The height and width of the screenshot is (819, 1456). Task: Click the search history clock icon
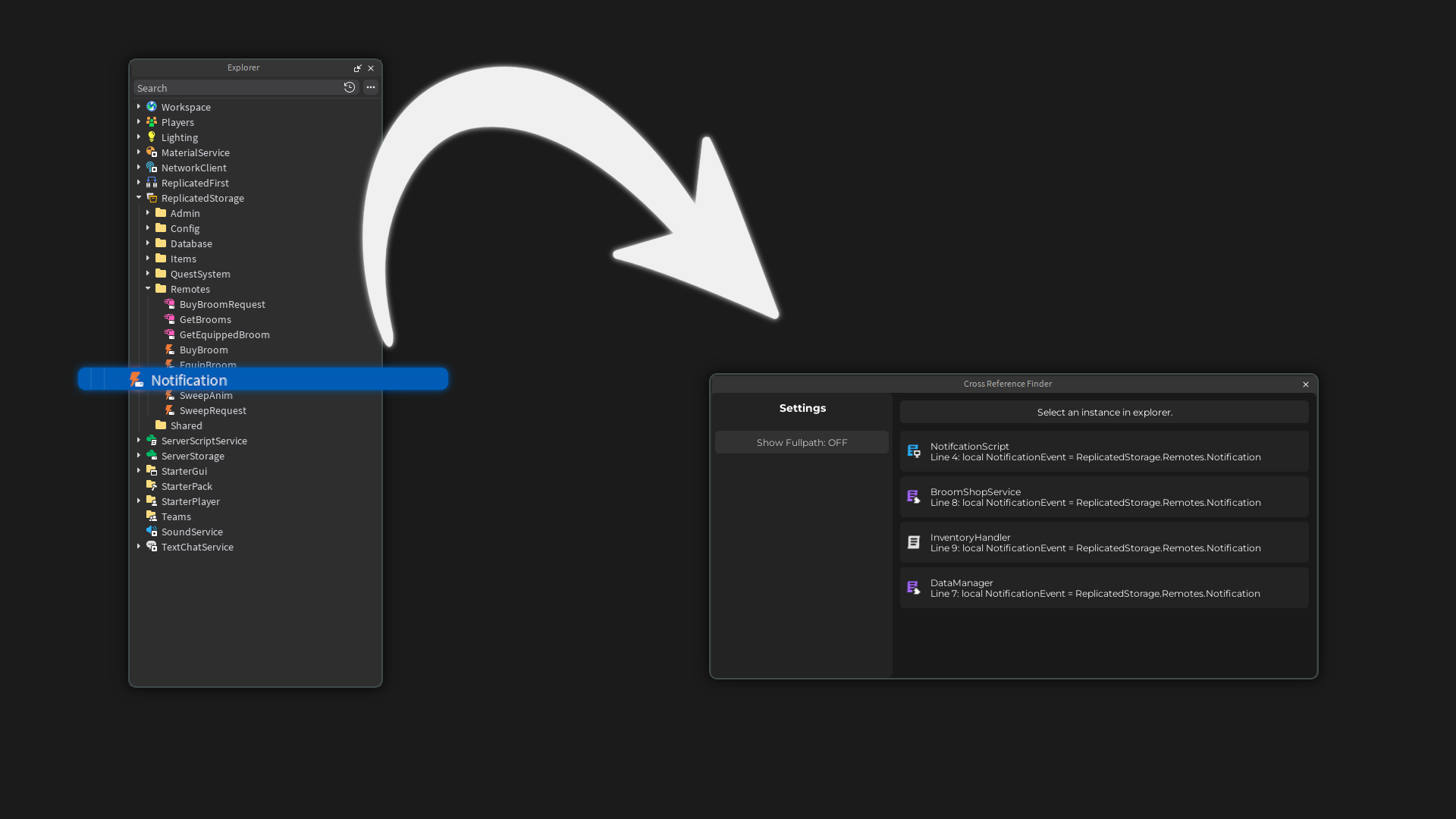pyautogui.click(x=350, y=87)
